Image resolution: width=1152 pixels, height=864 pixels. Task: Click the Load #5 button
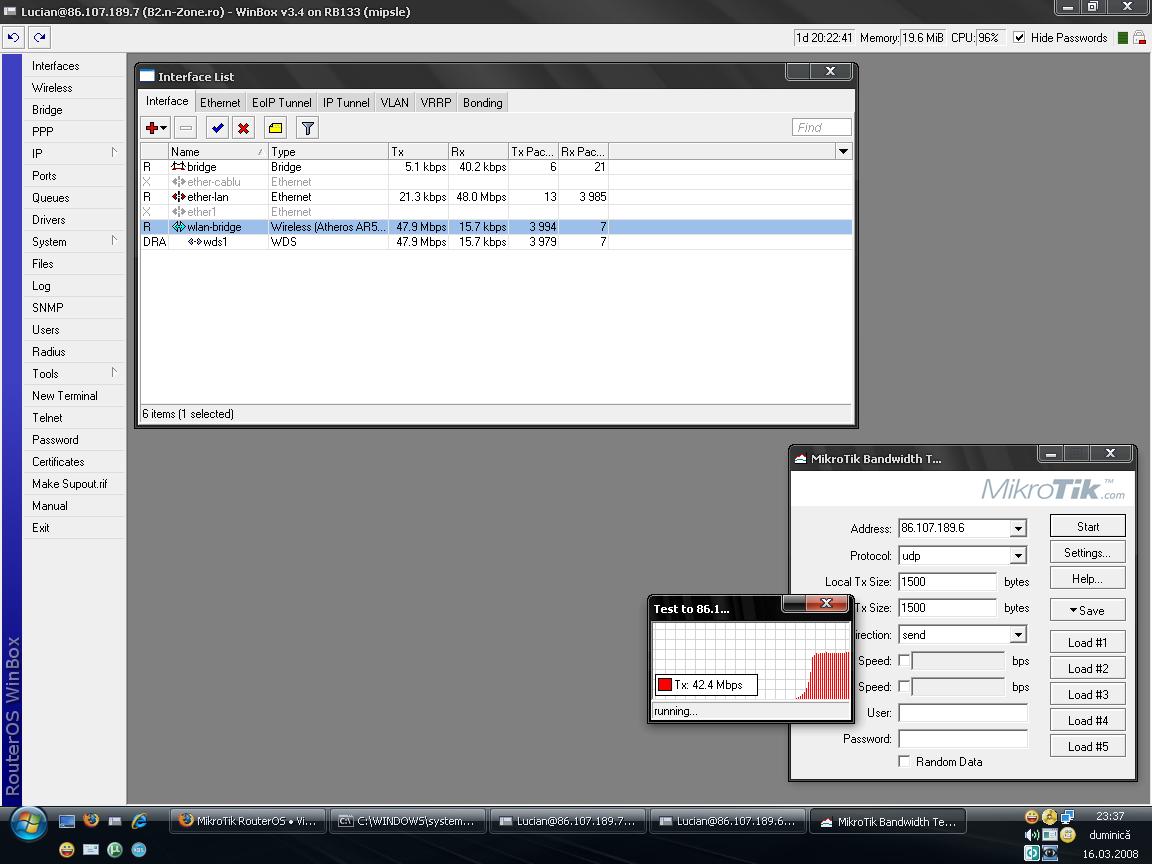(1087, 746)
